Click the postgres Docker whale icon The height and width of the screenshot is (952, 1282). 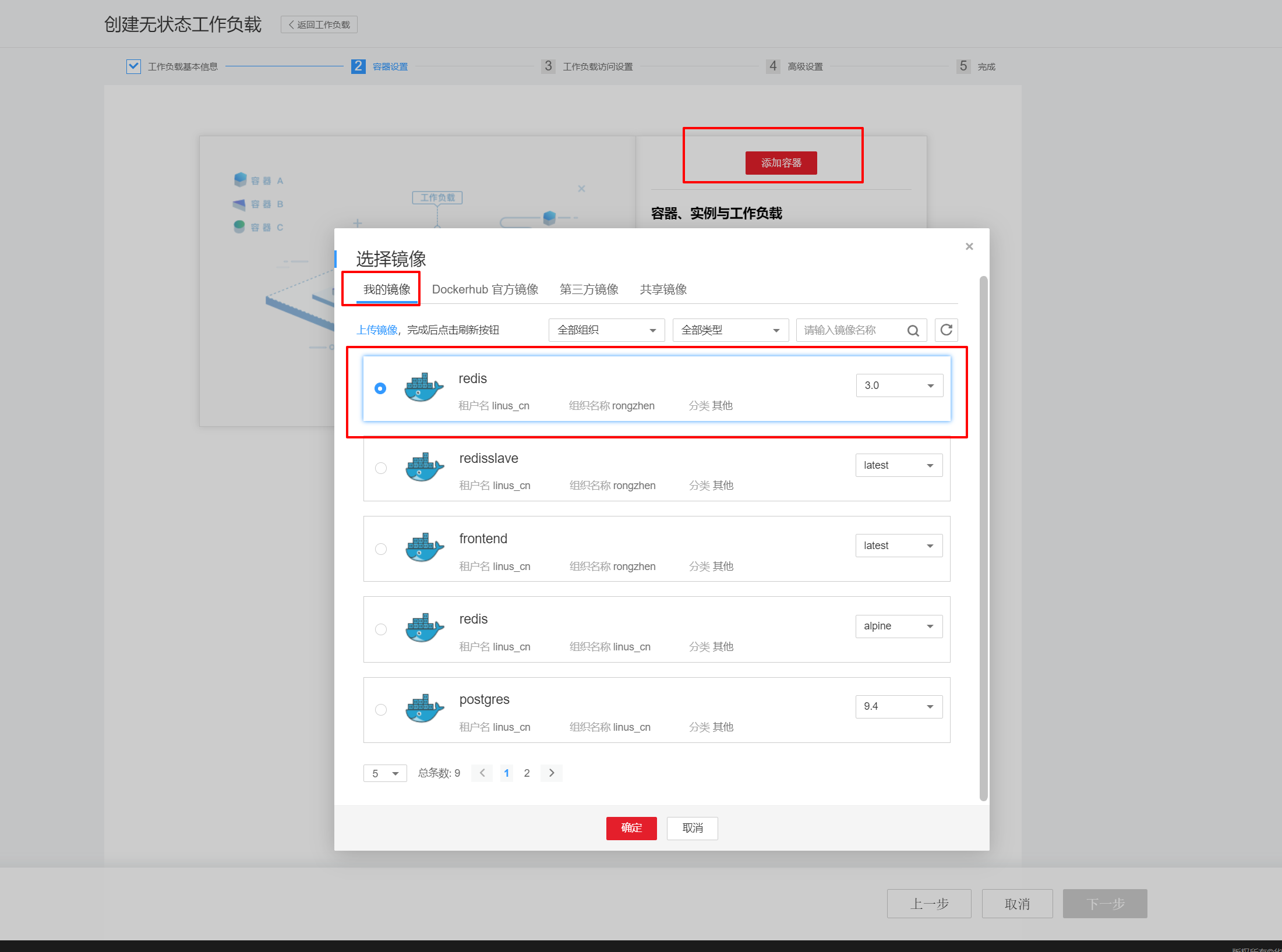[x=424, y=709]
